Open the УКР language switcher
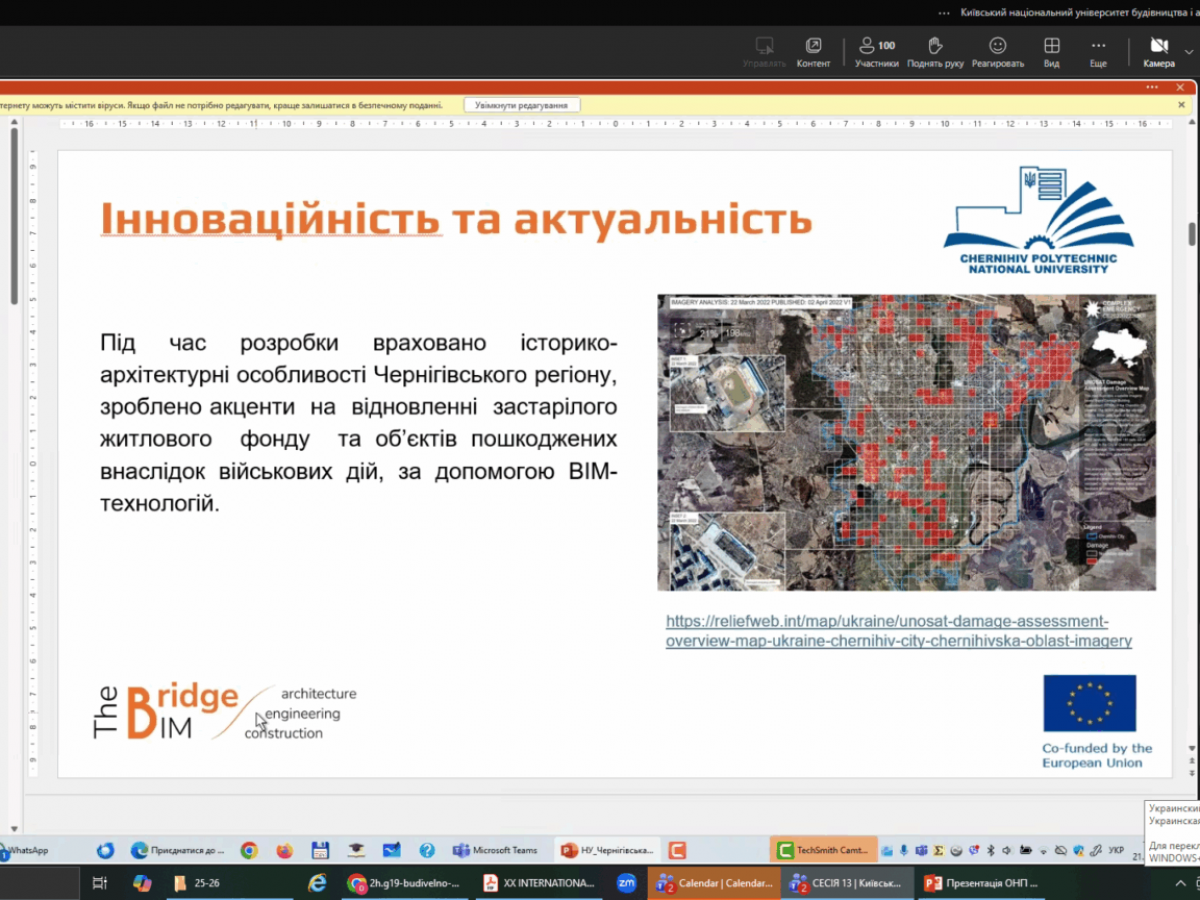 (1117, 850)
